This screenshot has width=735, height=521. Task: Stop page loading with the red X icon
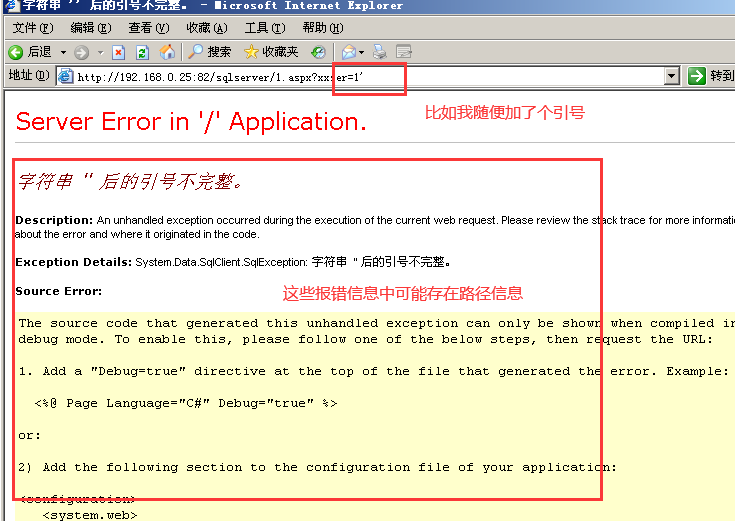point(119,52)
